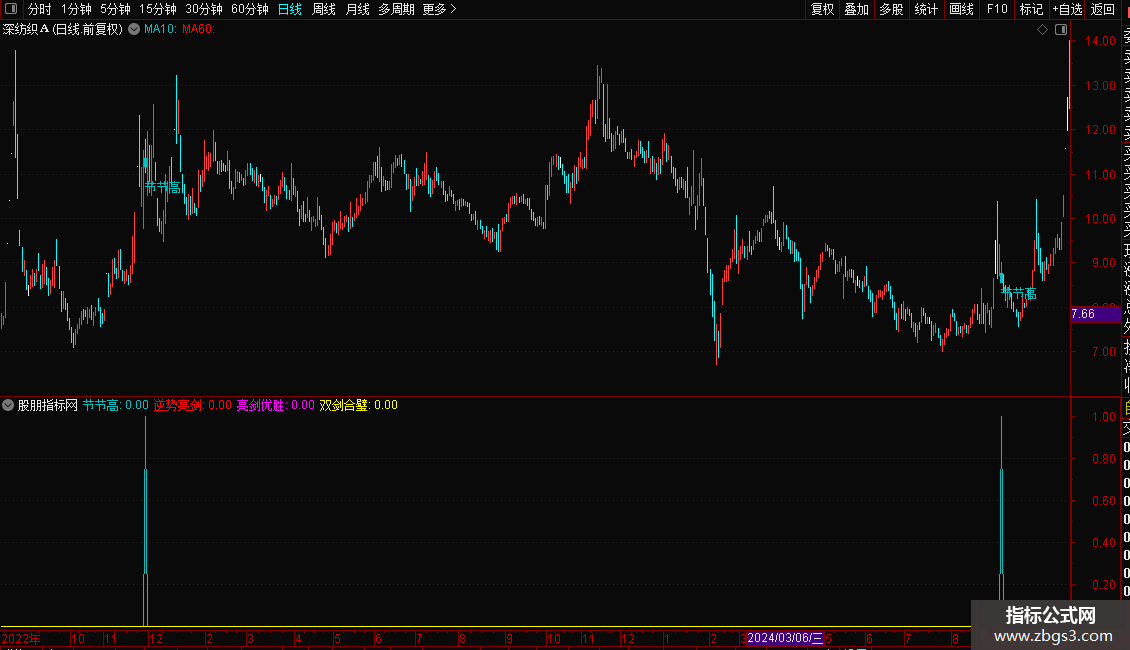Open the 统计 statistics tool

point(926,9)
